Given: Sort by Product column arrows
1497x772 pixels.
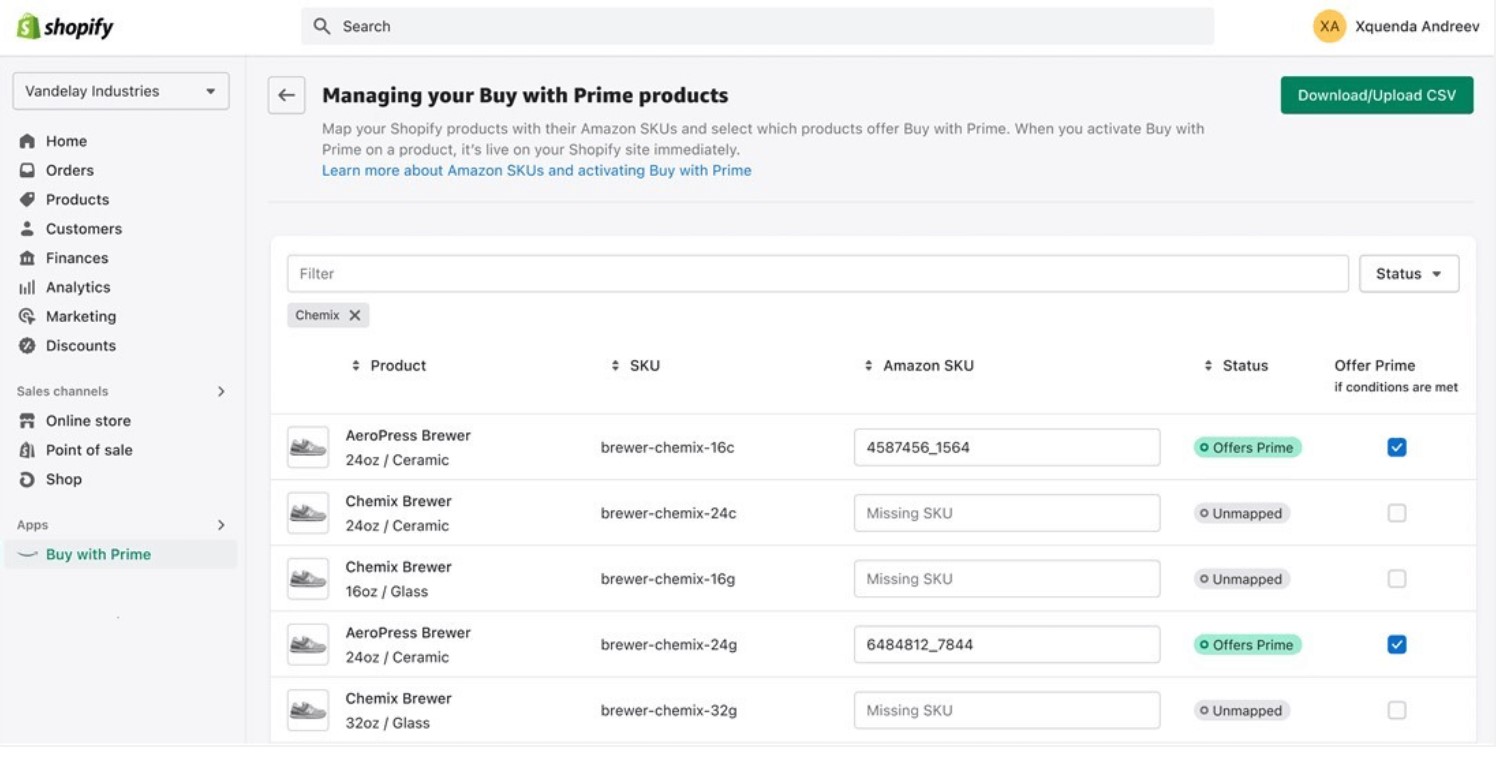Looking at the screenshot, I should [x=355, y=366].
